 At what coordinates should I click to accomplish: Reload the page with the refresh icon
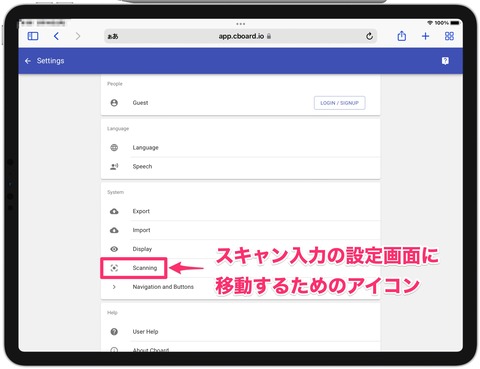click(x=369, y=36)
